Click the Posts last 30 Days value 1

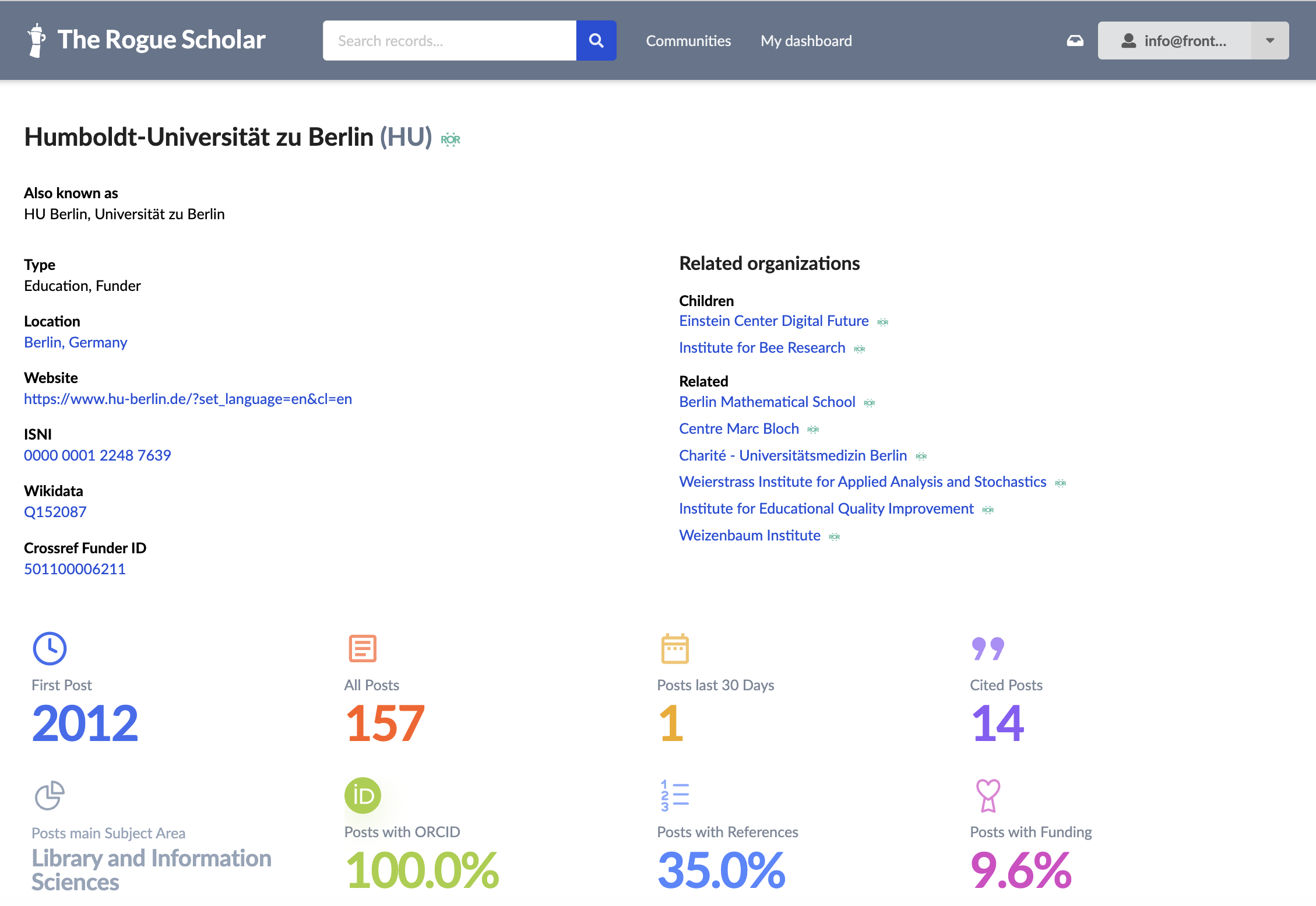click(x=671, y=723)
